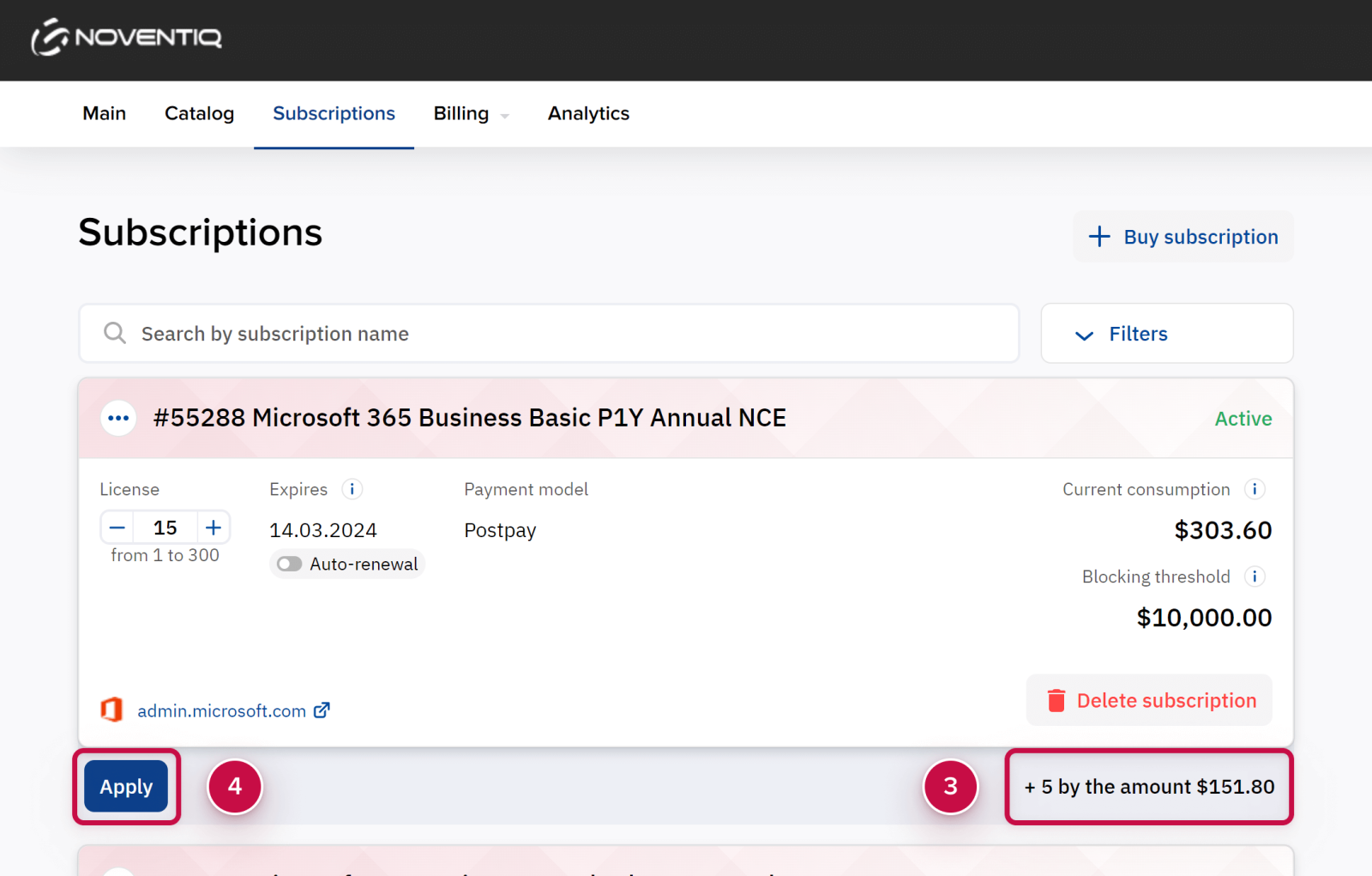Decrease license count with minus button
1372x876 pixels.
click(x=117, y=528)
